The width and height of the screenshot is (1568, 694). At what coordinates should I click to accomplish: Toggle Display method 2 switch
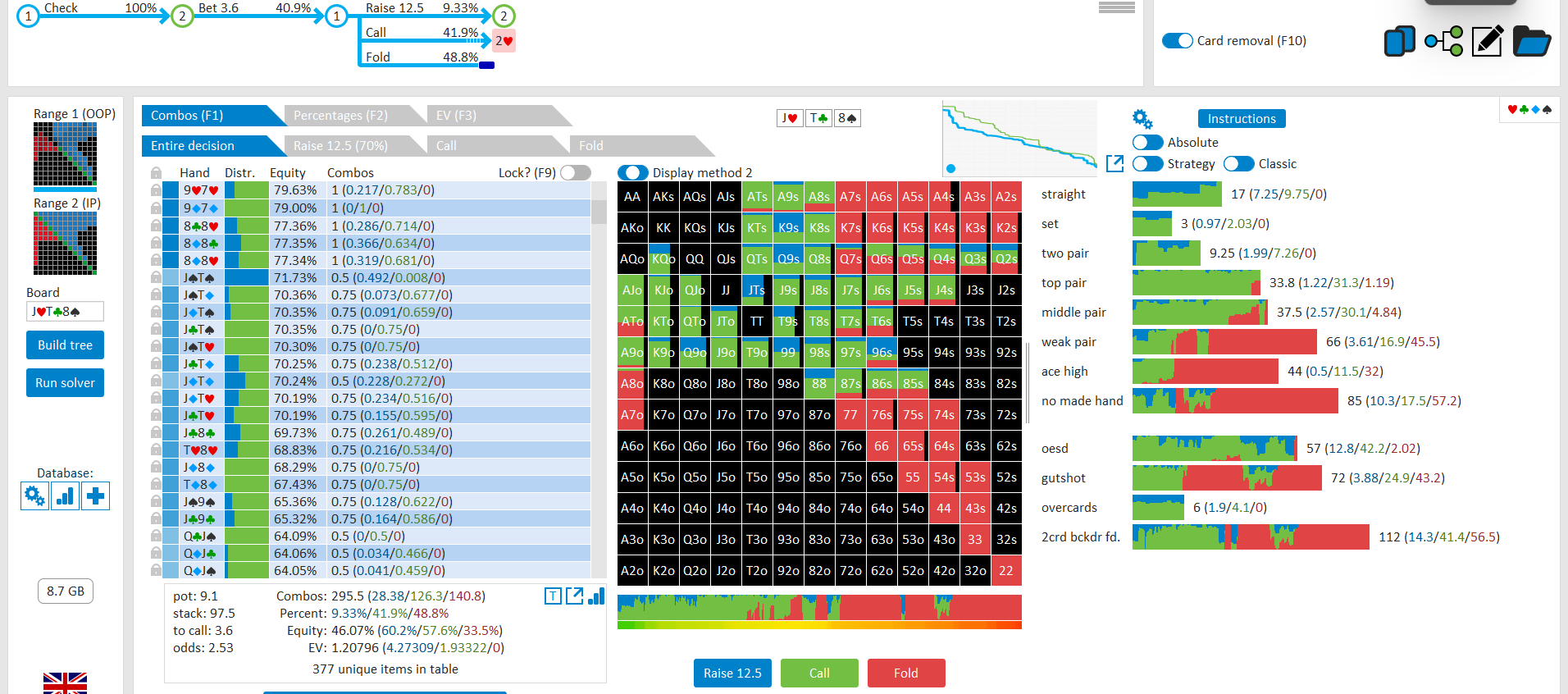click(x=633, y=172)
